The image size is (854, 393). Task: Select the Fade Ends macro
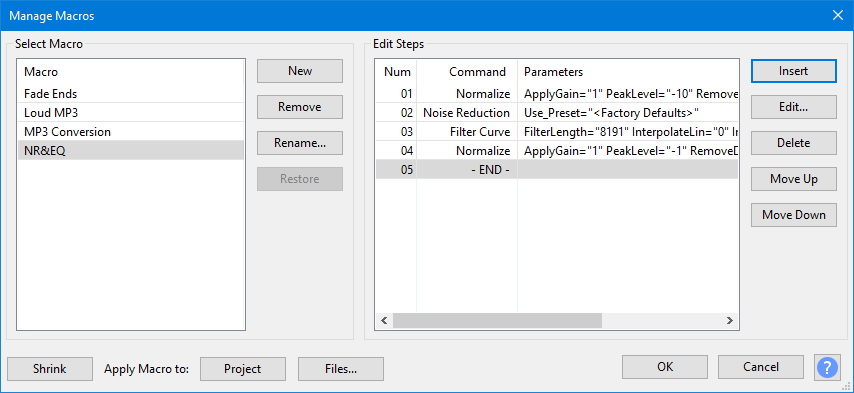point(131,94)
